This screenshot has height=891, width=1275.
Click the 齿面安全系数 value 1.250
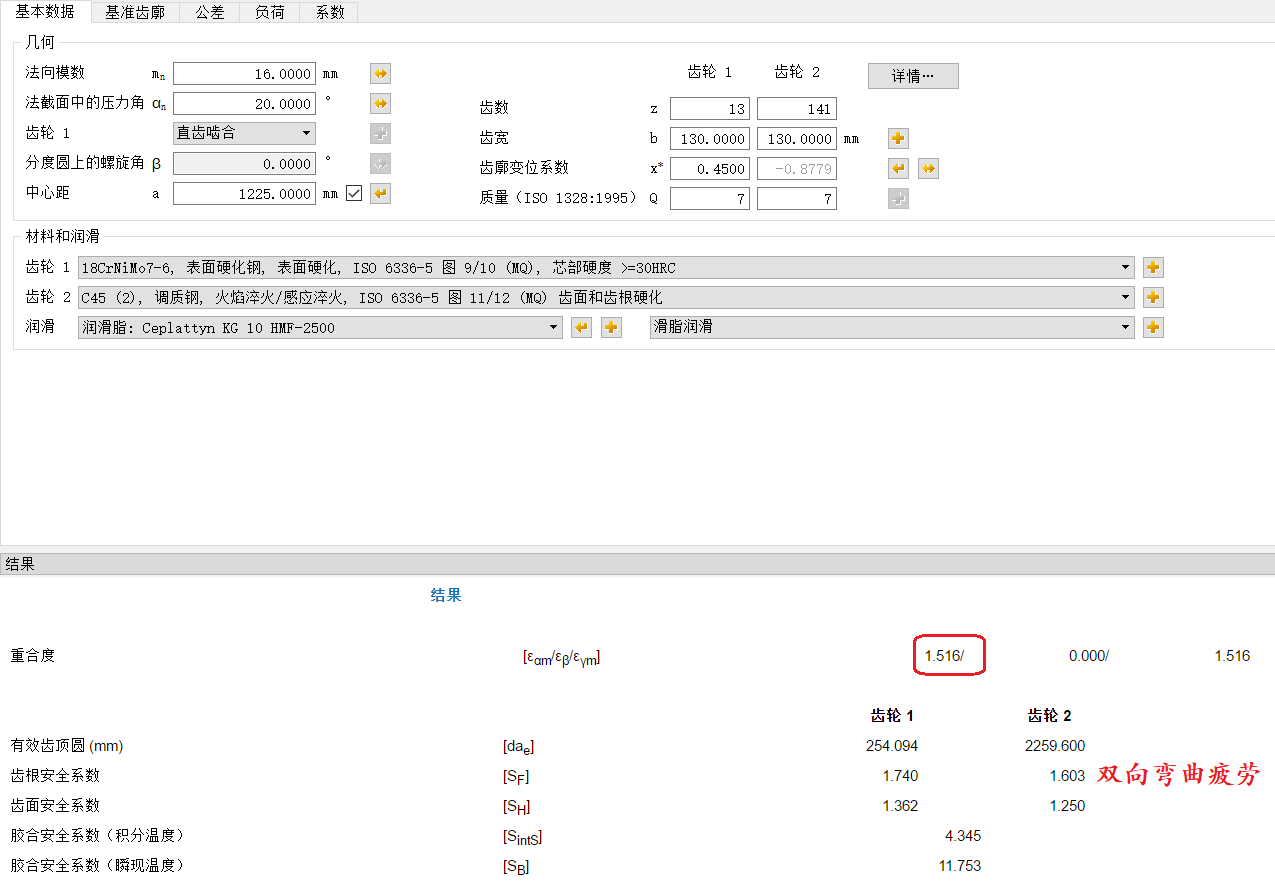coord(1067,806)
